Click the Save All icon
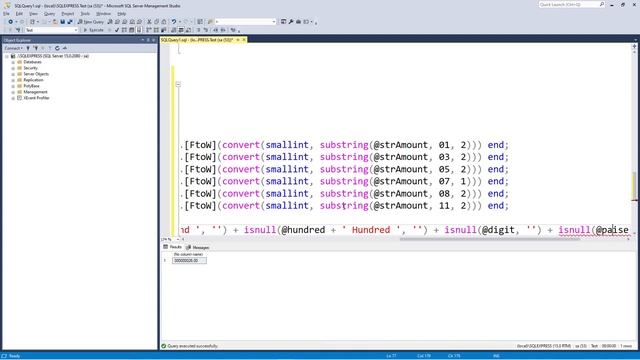The image size is (640, 360). 70,22
